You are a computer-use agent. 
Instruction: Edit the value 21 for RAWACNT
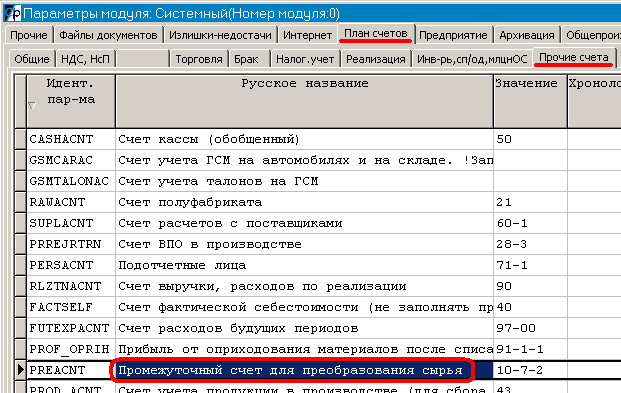pyautogui.click(x=530, y=202)
